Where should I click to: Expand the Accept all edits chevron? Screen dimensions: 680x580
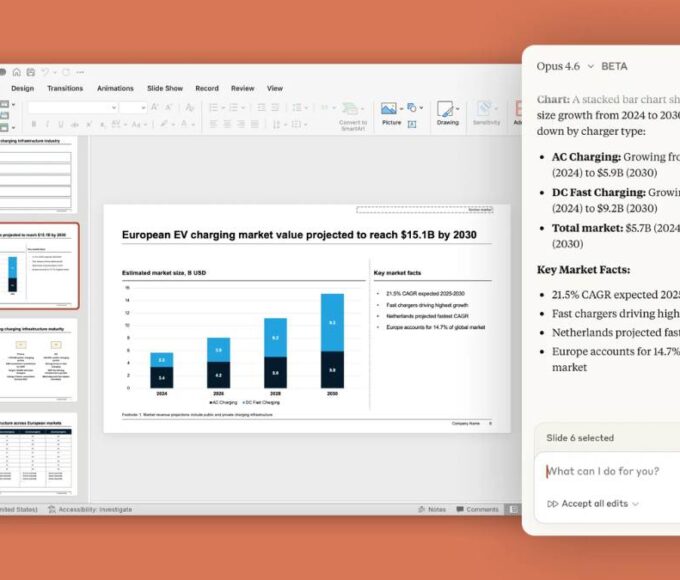point(636,504)
